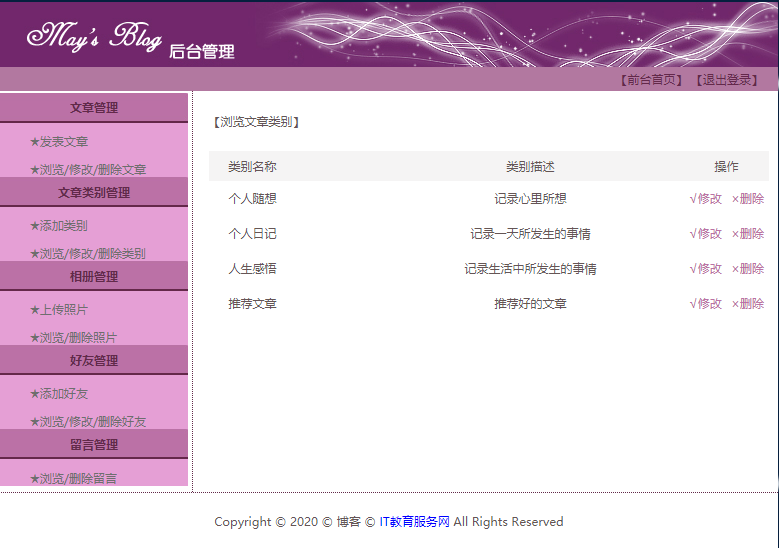This screenshot has height=548, width=779.
Task: Delete the 个人日记 category
Action: pyautogui.click(x=748, y=234)
